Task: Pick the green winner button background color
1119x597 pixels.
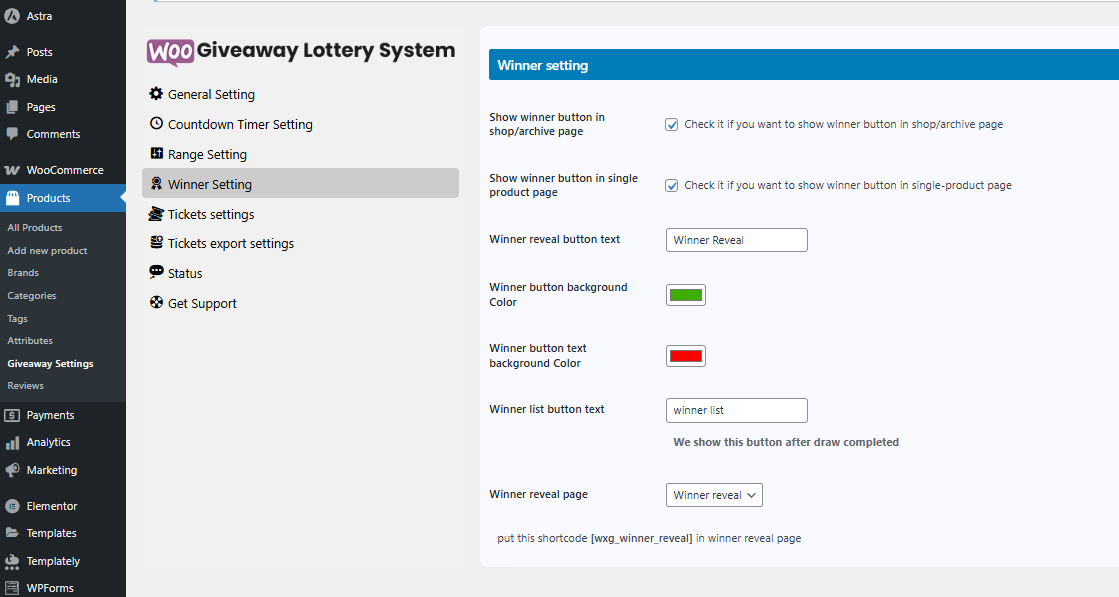Action: (686, 295)
